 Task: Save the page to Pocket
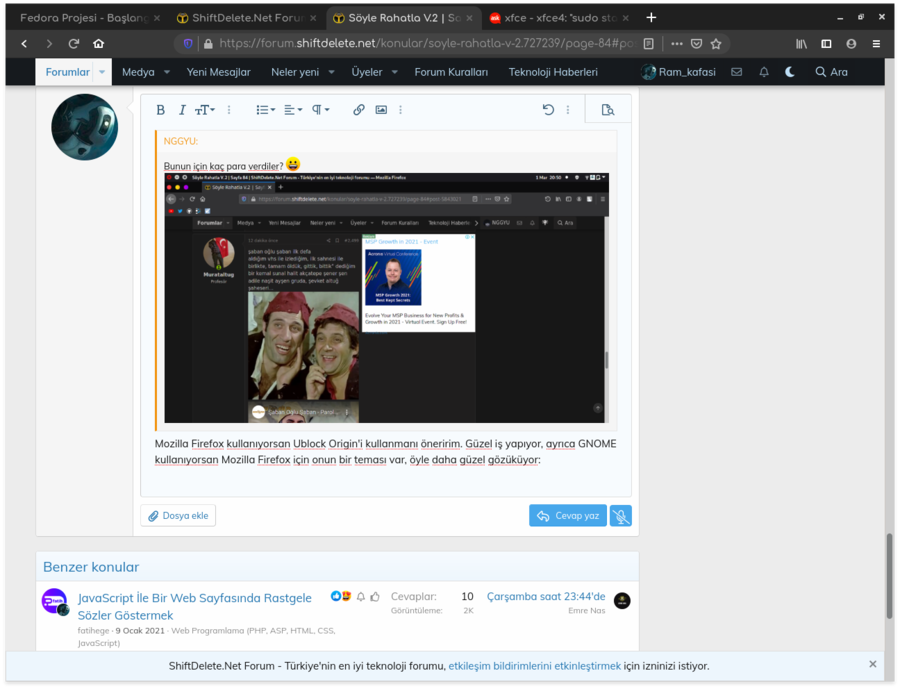pos(696,44)
